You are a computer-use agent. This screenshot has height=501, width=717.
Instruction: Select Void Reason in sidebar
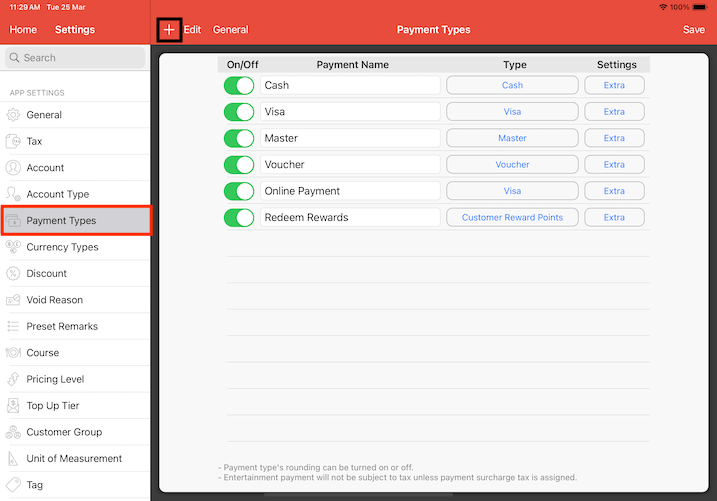(75, 300)
